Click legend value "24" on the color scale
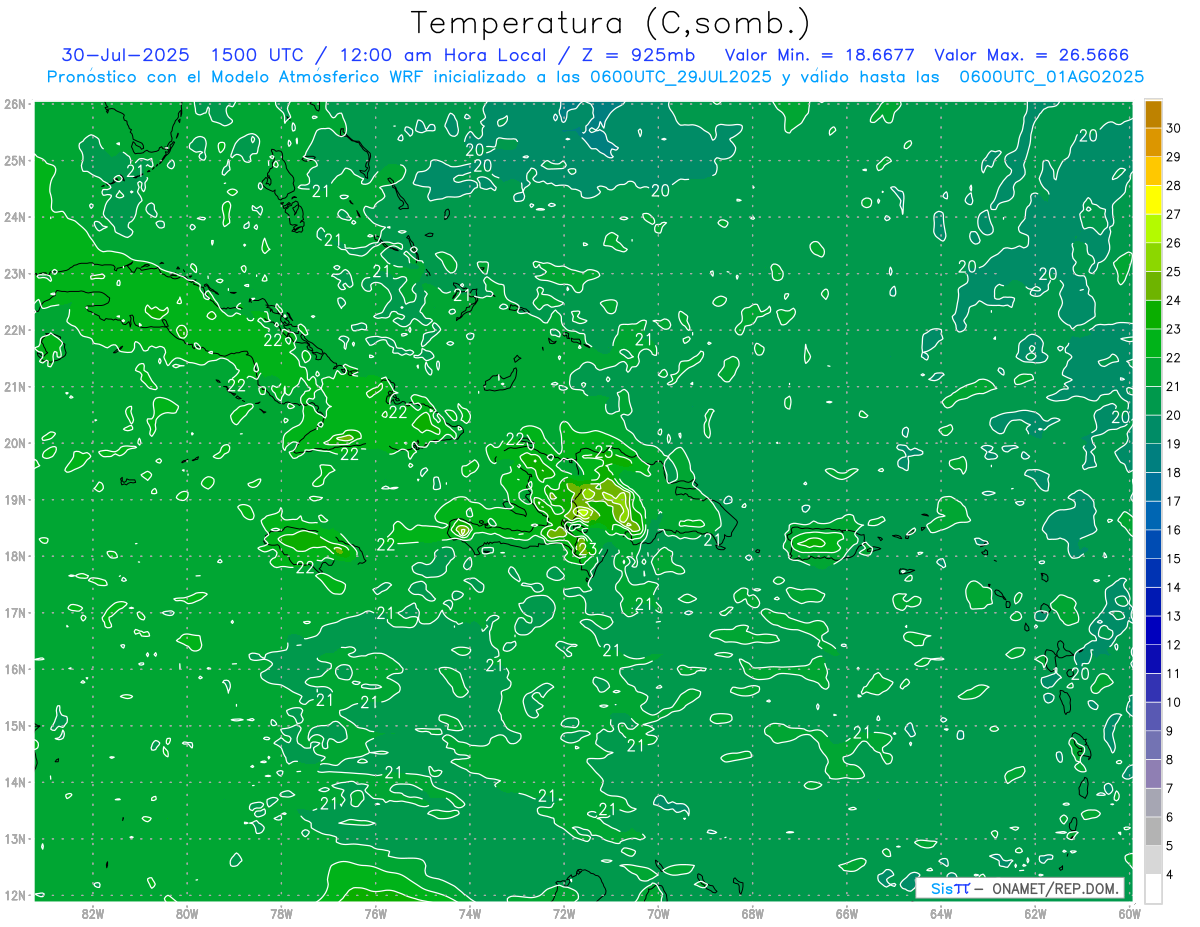 [1174, 300]
